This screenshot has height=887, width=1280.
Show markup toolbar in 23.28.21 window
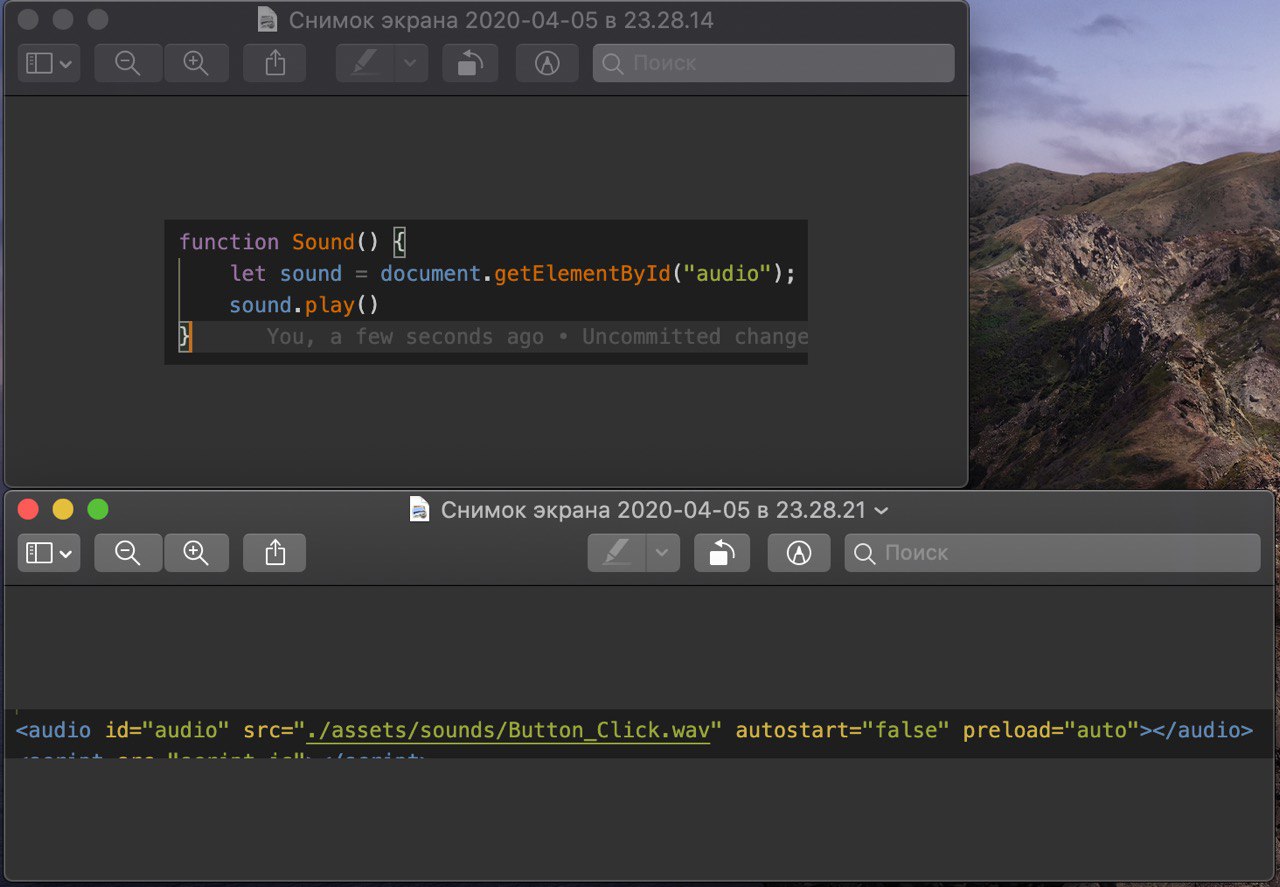(798, 553)
